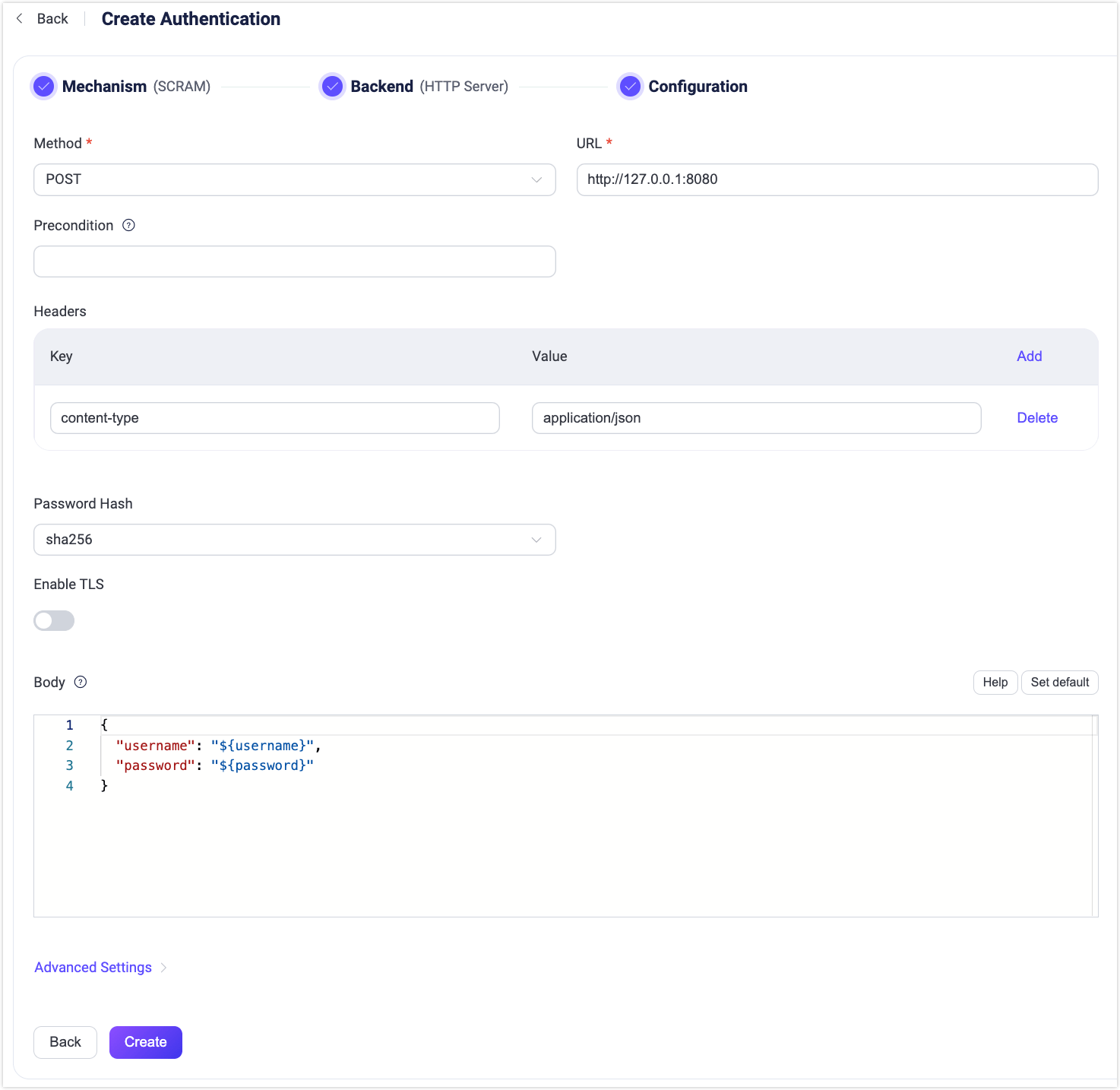This screenshot has height=1090, width=1120.
Task: Click the Set default button for Body
Action: point(1059,683)
